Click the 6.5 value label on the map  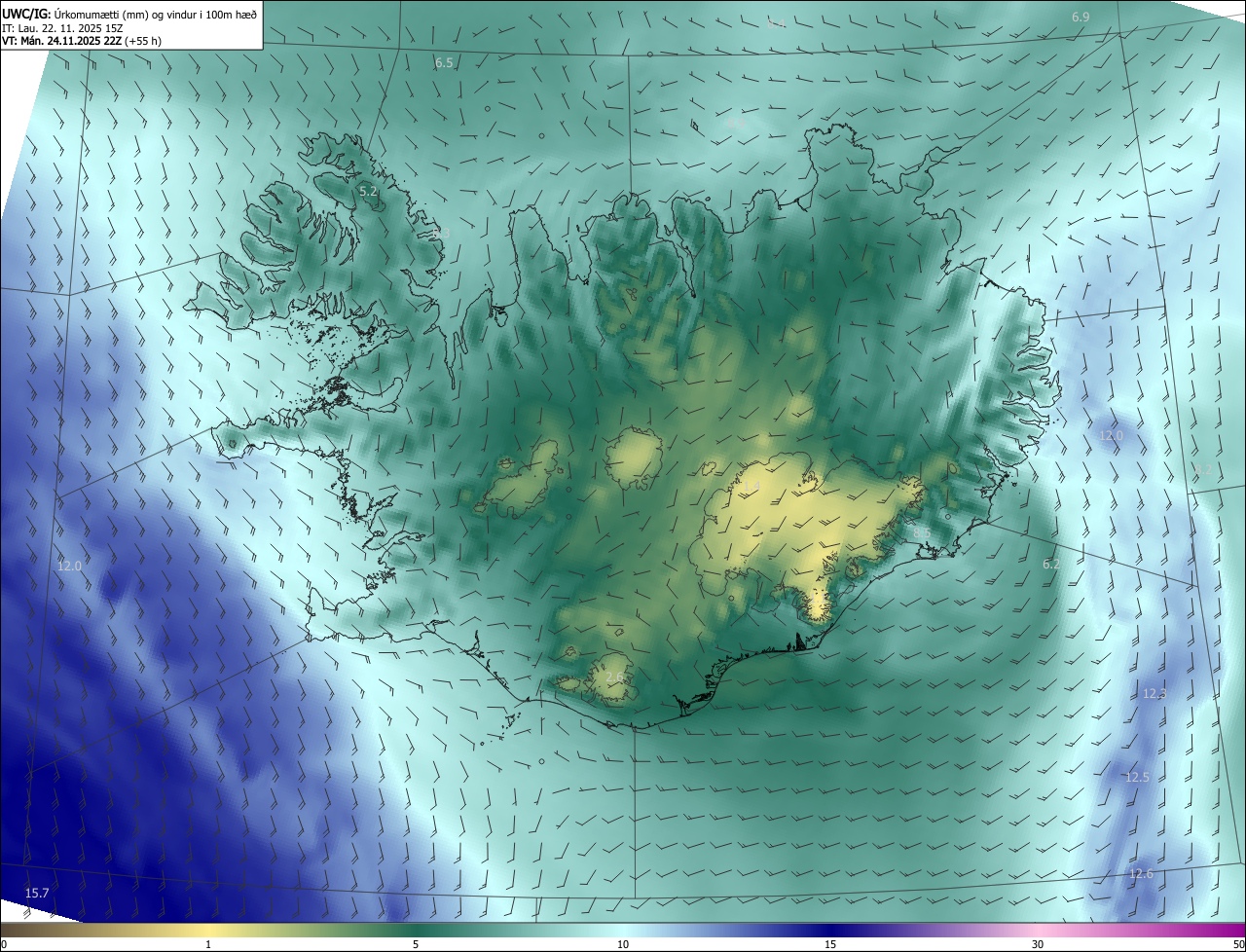pyautogui.click(x=444, y=62)
